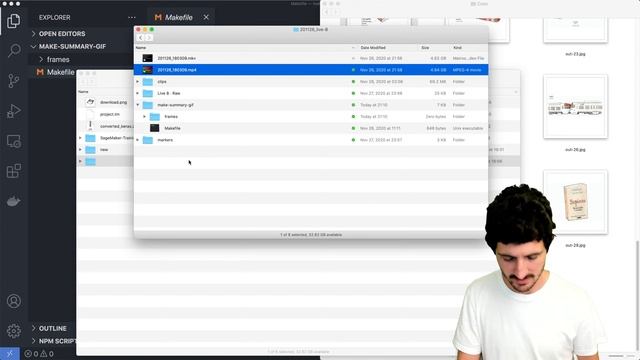Select the frames folder icon in Finder
The width and height of the screenshot is (640, 360).
coord(154,117)
